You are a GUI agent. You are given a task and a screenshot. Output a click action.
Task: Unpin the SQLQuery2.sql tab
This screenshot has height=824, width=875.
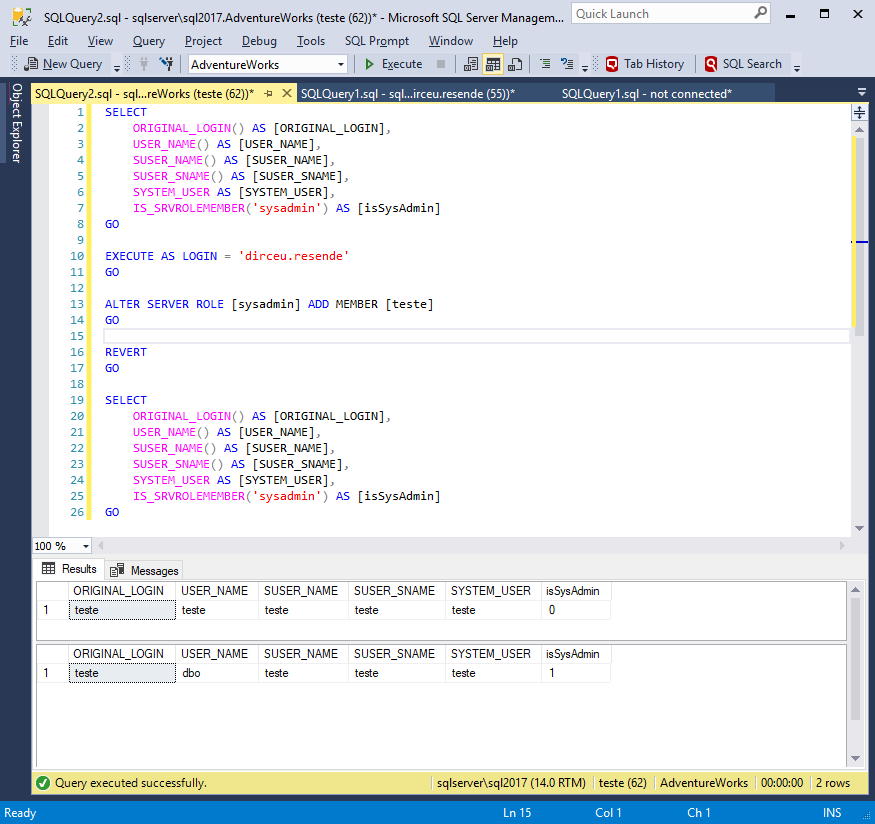pos(268,91)
